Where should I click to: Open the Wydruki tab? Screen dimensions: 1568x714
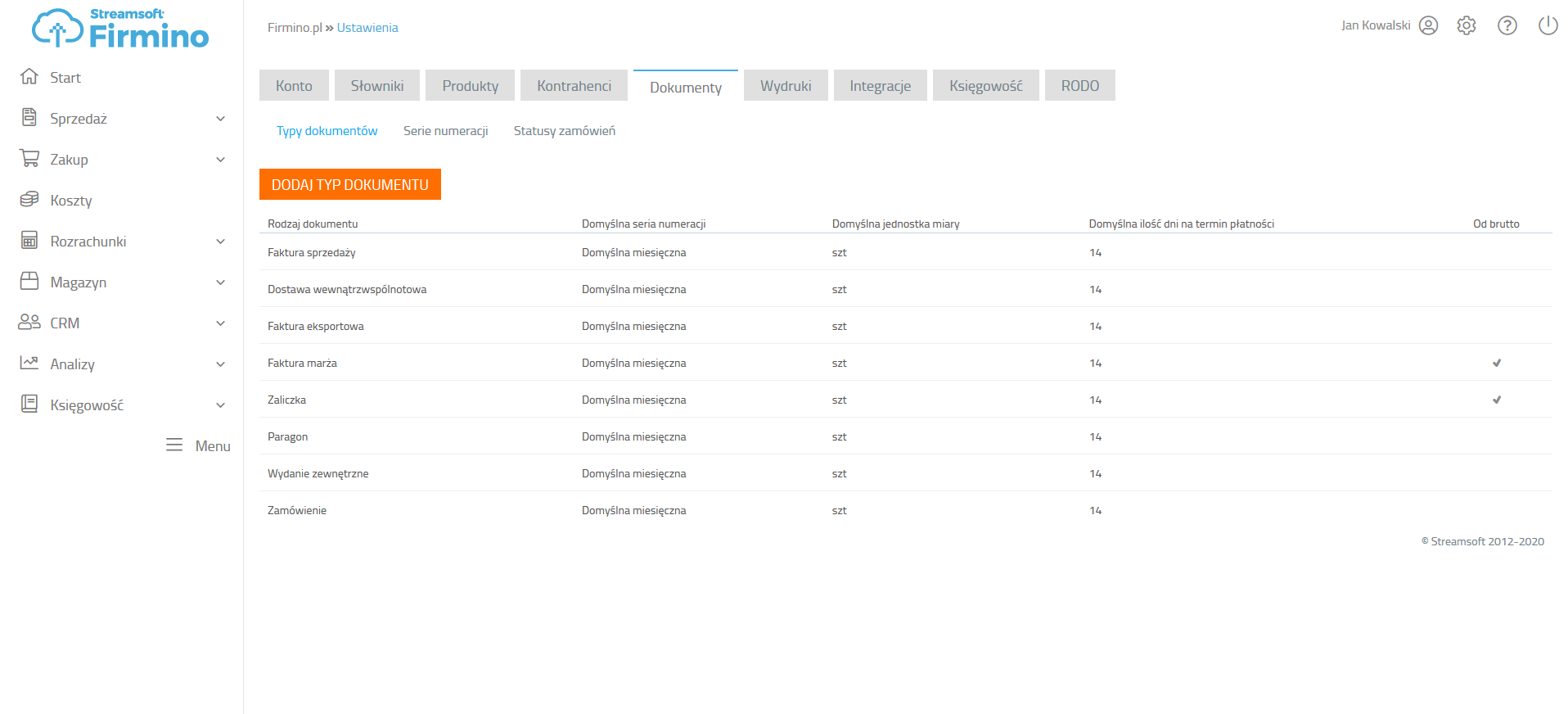[786, 85]
